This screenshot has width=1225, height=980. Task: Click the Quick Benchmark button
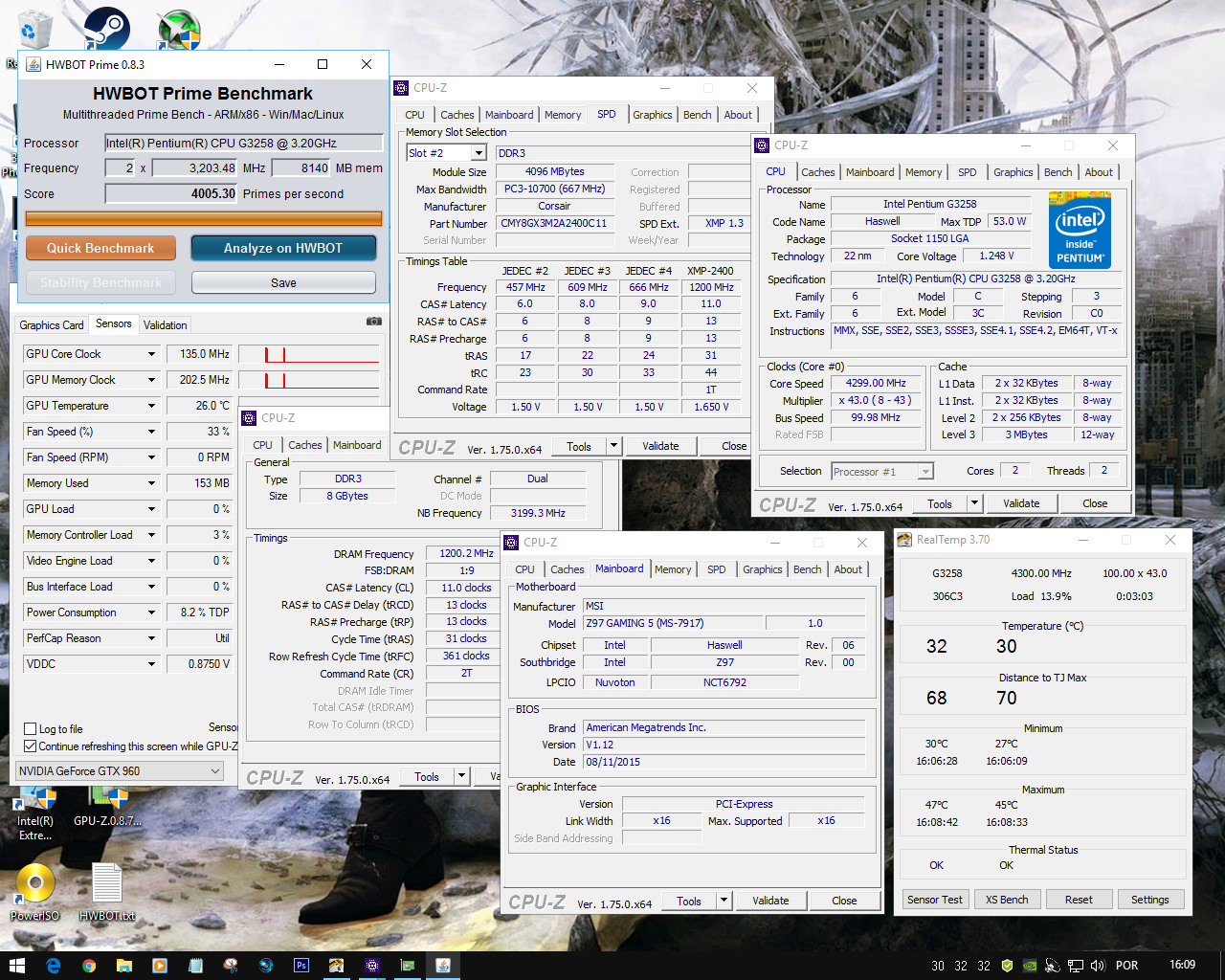pos(100,248)
